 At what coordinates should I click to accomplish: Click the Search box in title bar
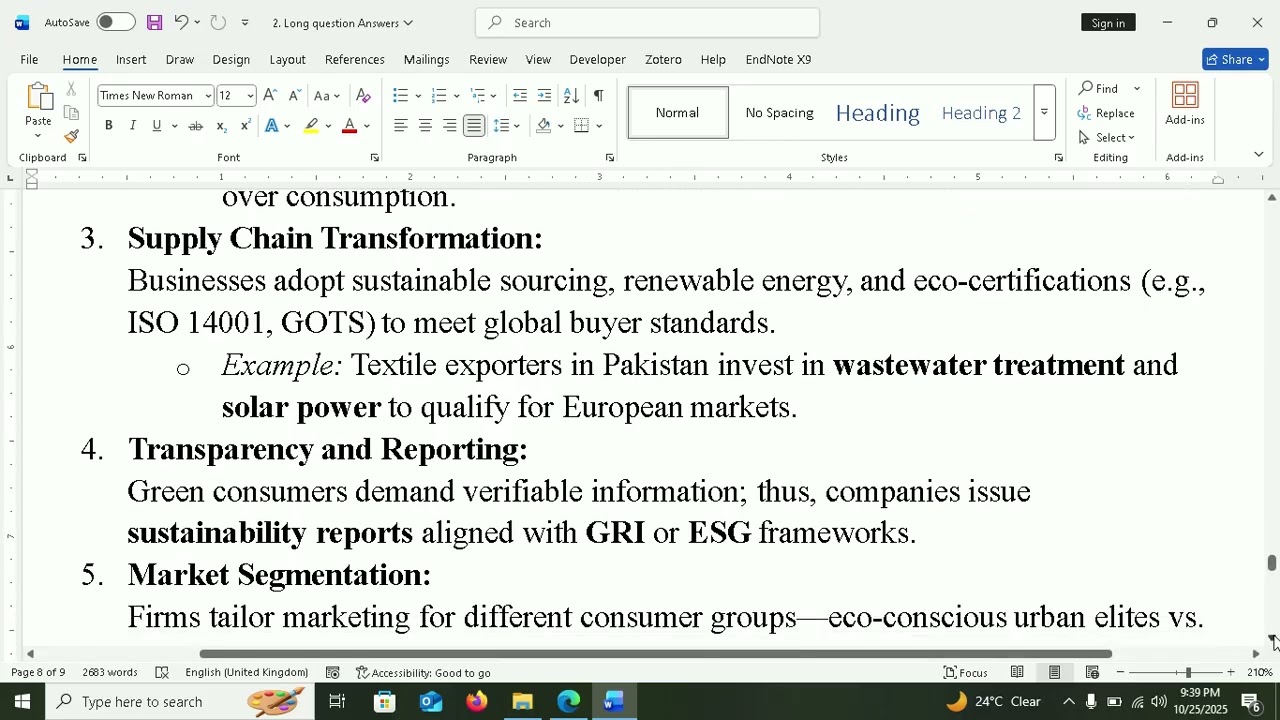[647, 22]
